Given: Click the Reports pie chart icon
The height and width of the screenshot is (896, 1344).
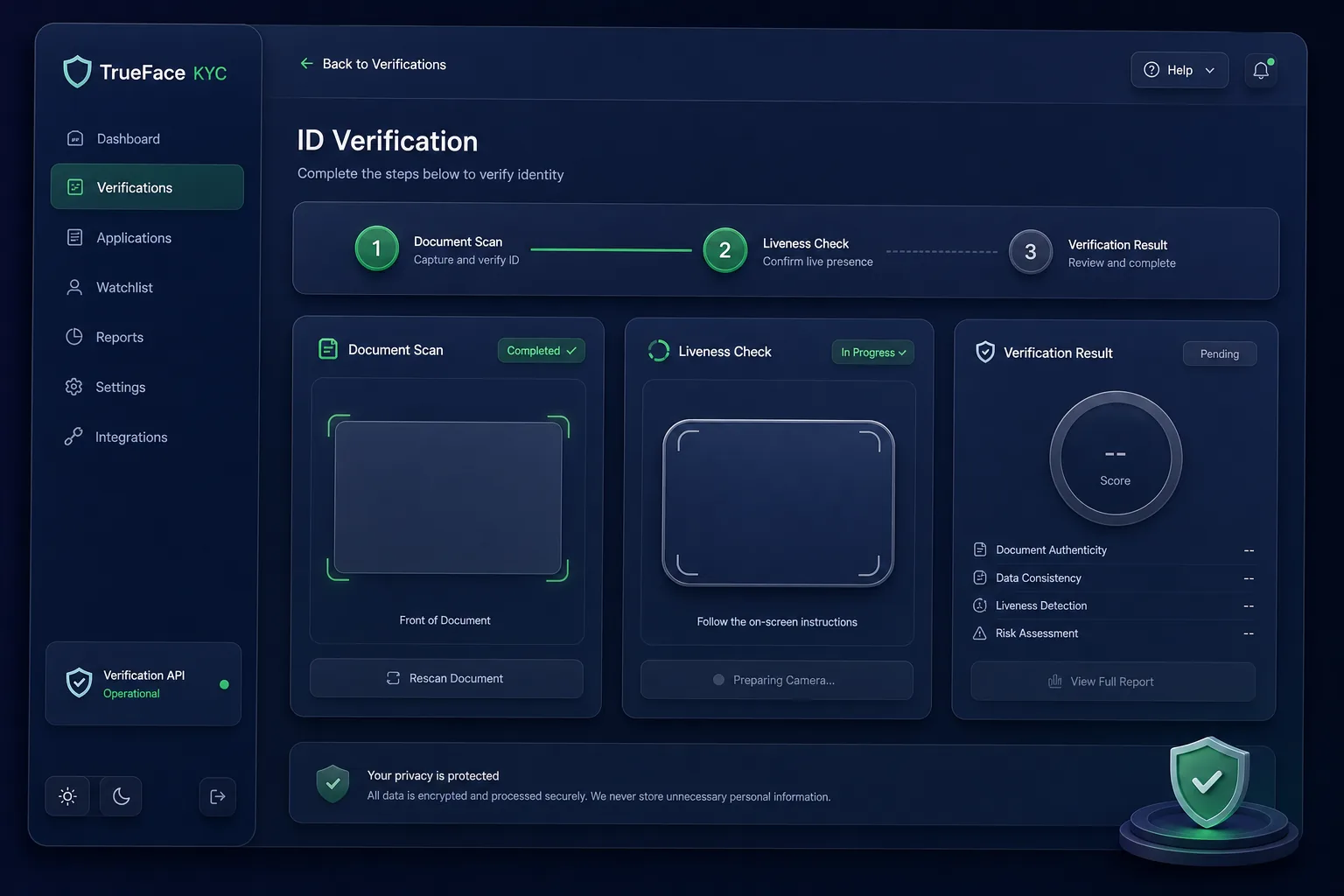Looking at the screenshot, I should (x=74, y=337).
